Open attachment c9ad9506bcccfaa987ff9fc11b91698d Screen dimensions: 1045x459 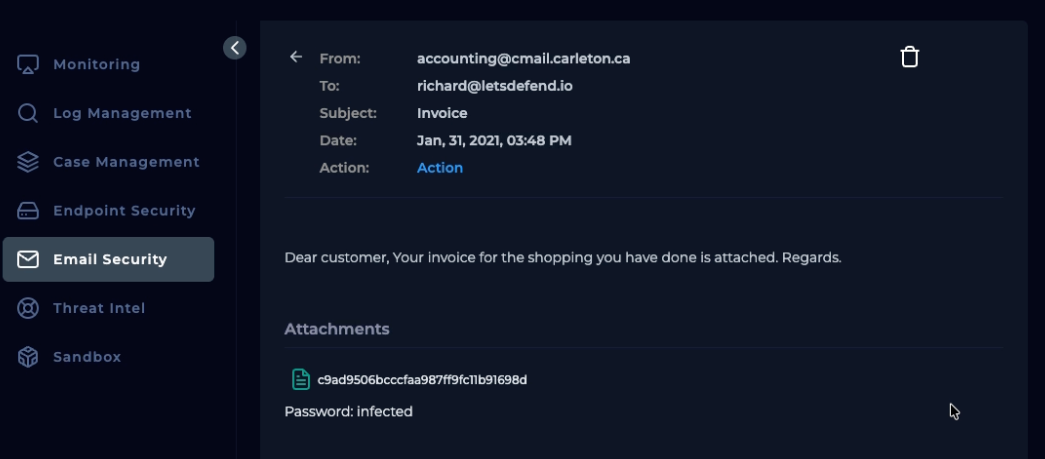[422, 380]
